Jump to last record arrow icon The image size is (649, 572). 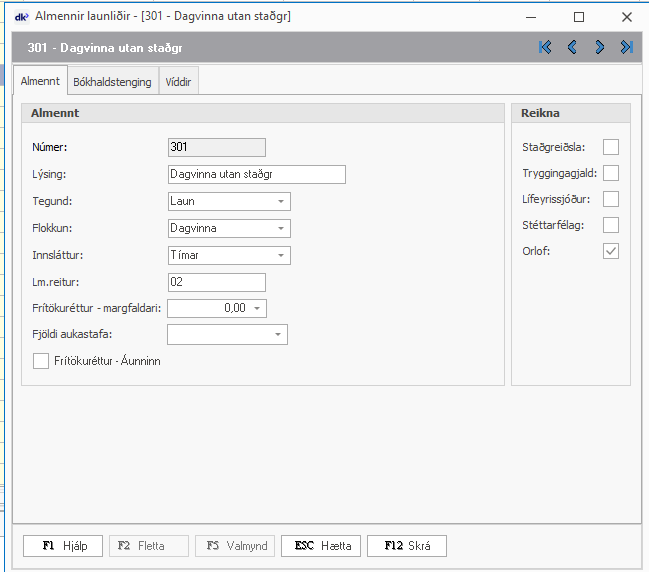point(626,47)
